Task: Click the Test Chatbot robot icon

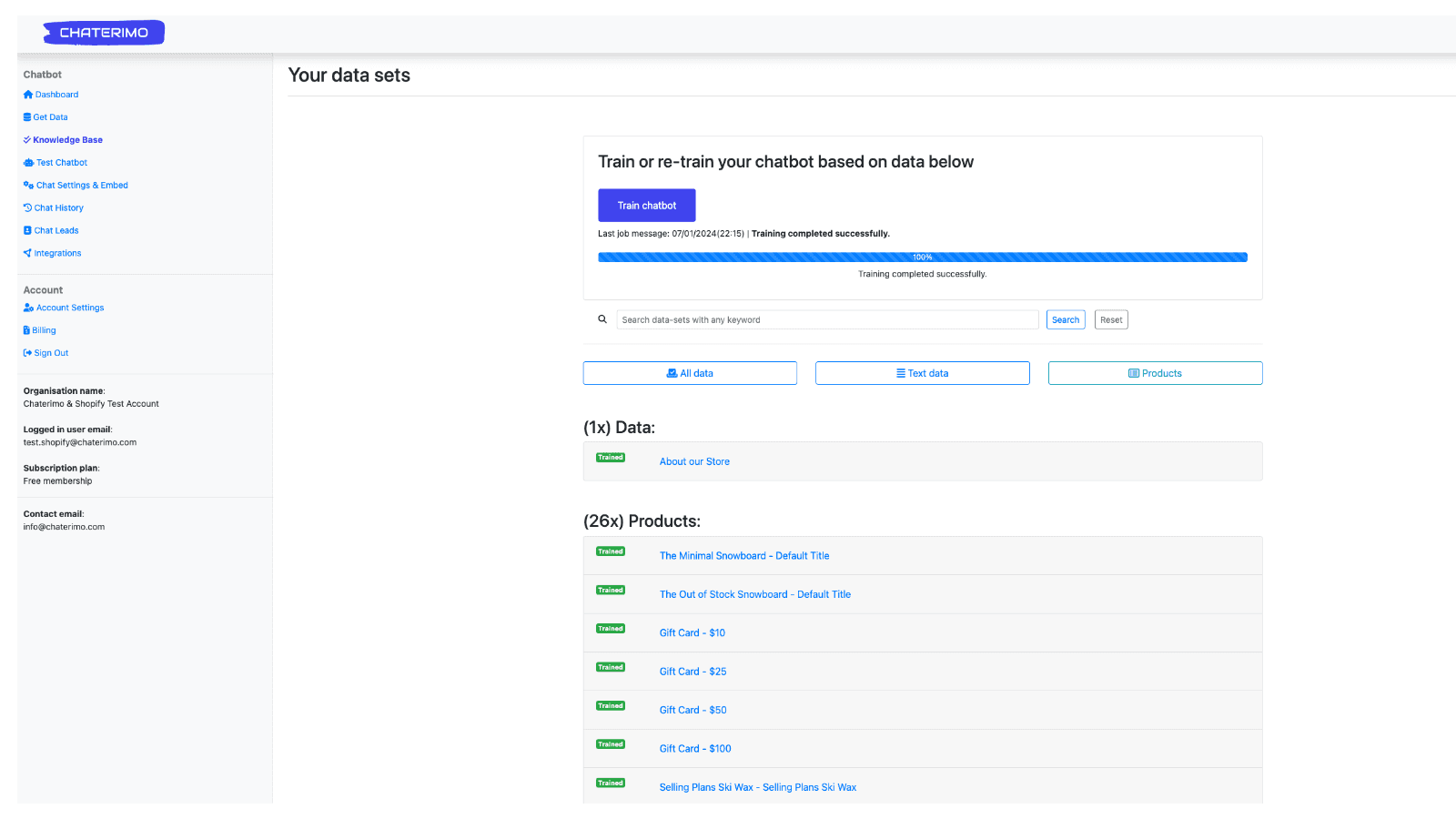Action: click(28, 163)
